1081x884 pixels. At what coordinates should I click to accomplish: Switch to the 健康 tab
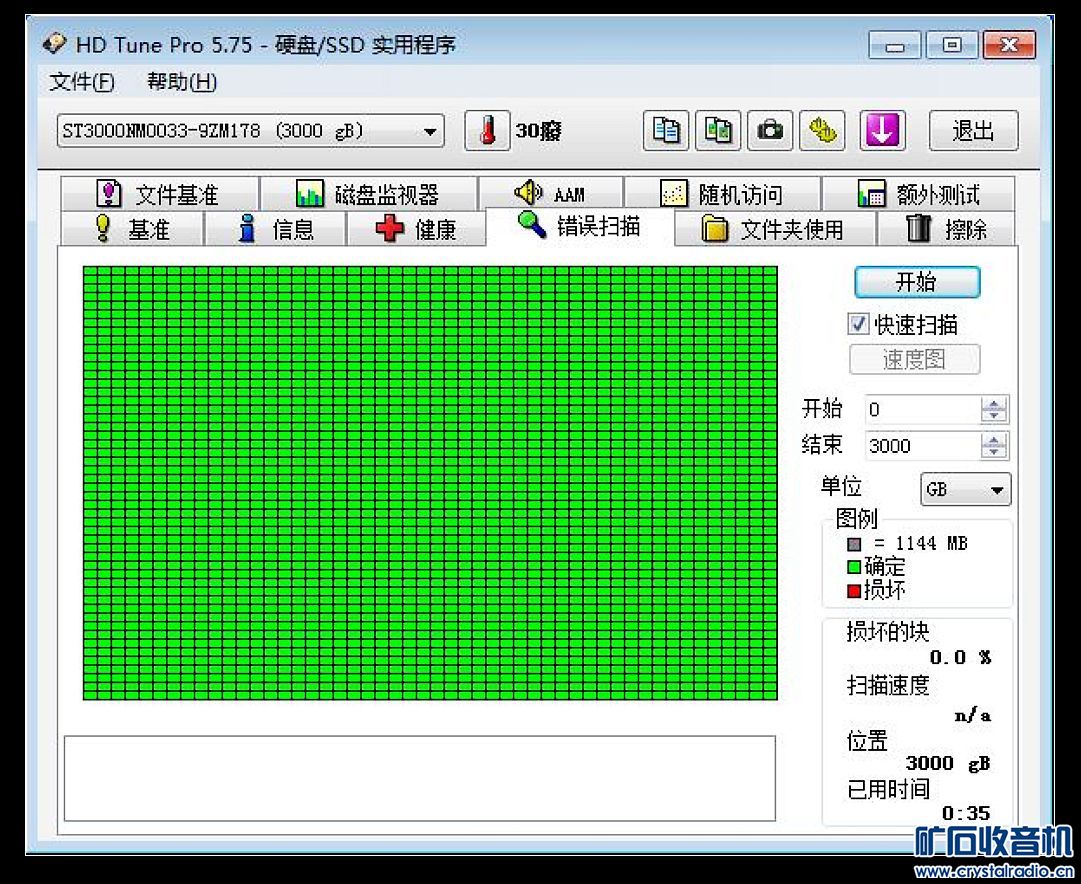pyautogui.click(x=416, y=228)
